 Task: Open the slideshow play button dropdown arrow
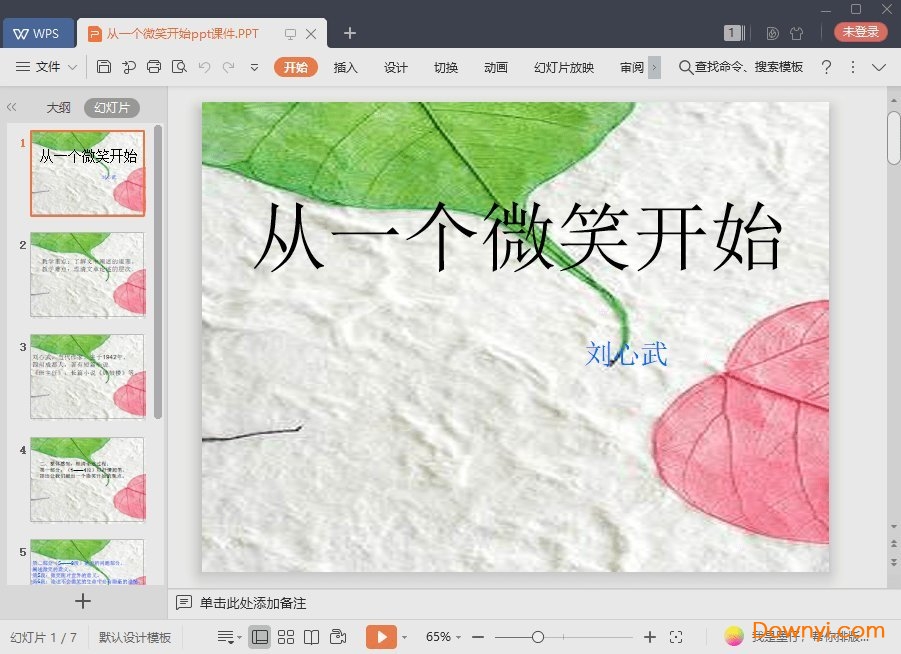tap(404, 636)
